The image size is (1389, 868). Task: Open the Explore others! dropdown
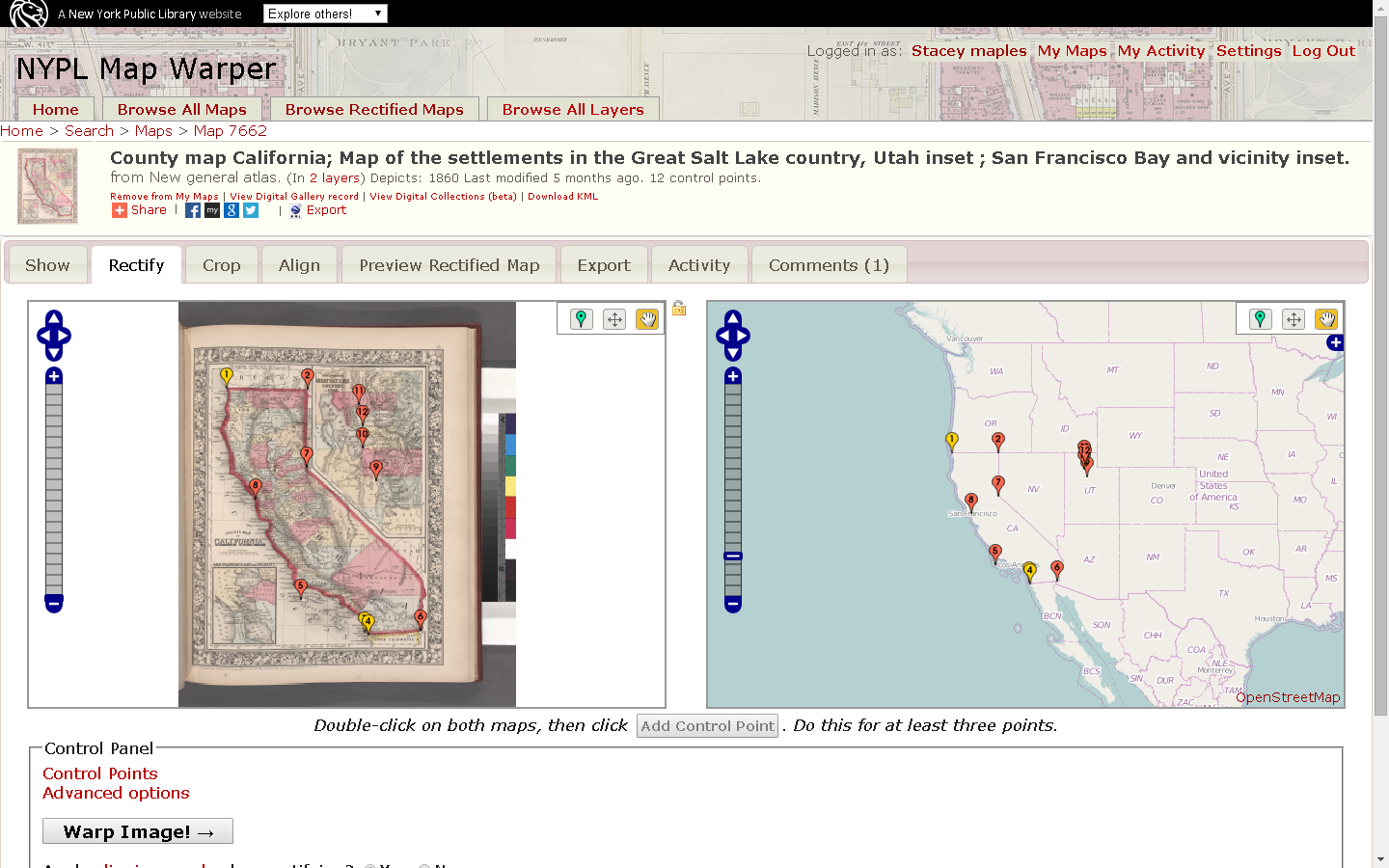click(325, 14)
